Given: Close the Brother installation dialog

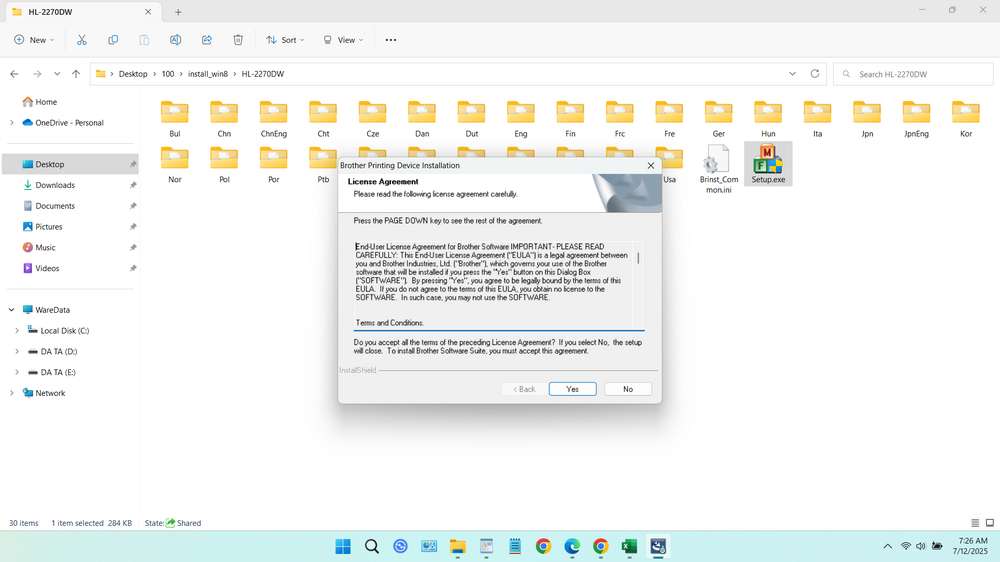Looking at the screenshot, I should pyautogui.click(x=651, y=165).
